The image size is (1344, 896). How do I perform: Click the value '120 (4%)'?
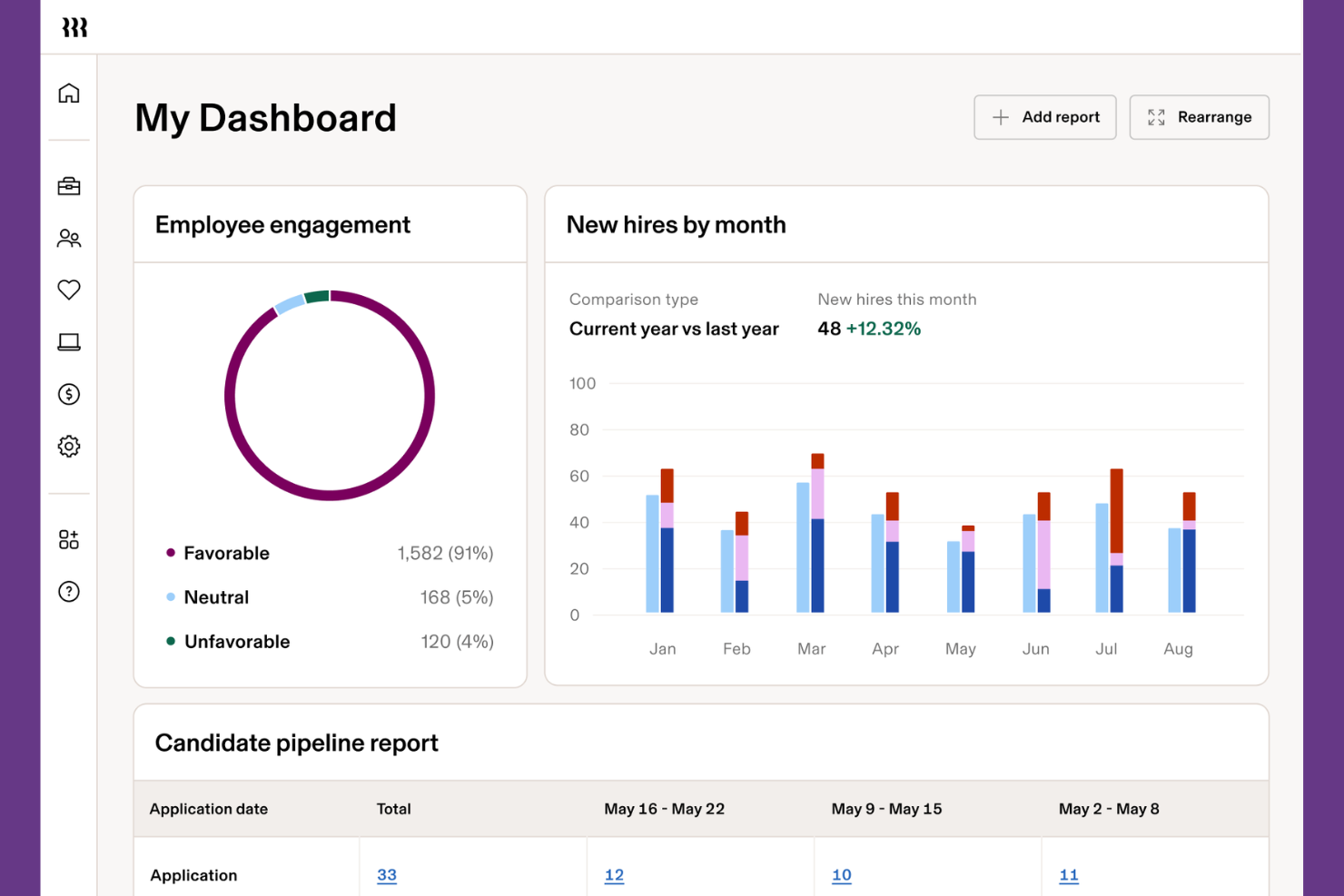click(457, 642)
